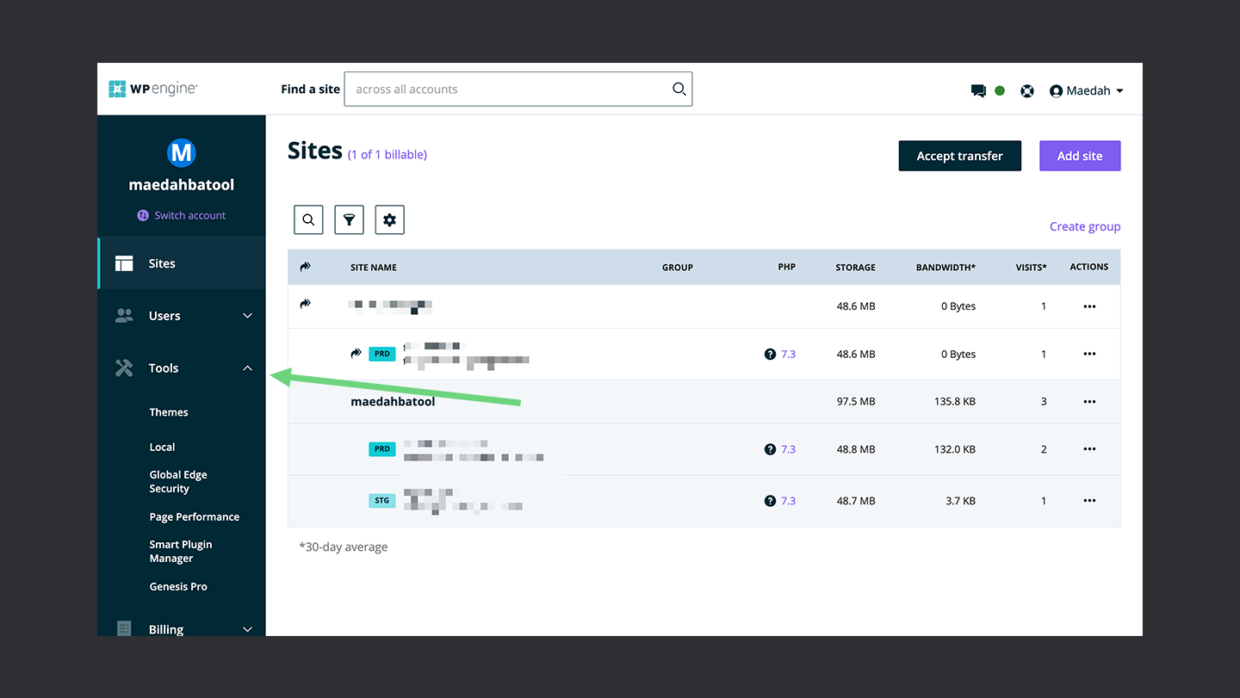Image resolution: width=1240 pixels, height=698 pixels.
Task: Expand the Users section chevron
Action: coord(247,315)
